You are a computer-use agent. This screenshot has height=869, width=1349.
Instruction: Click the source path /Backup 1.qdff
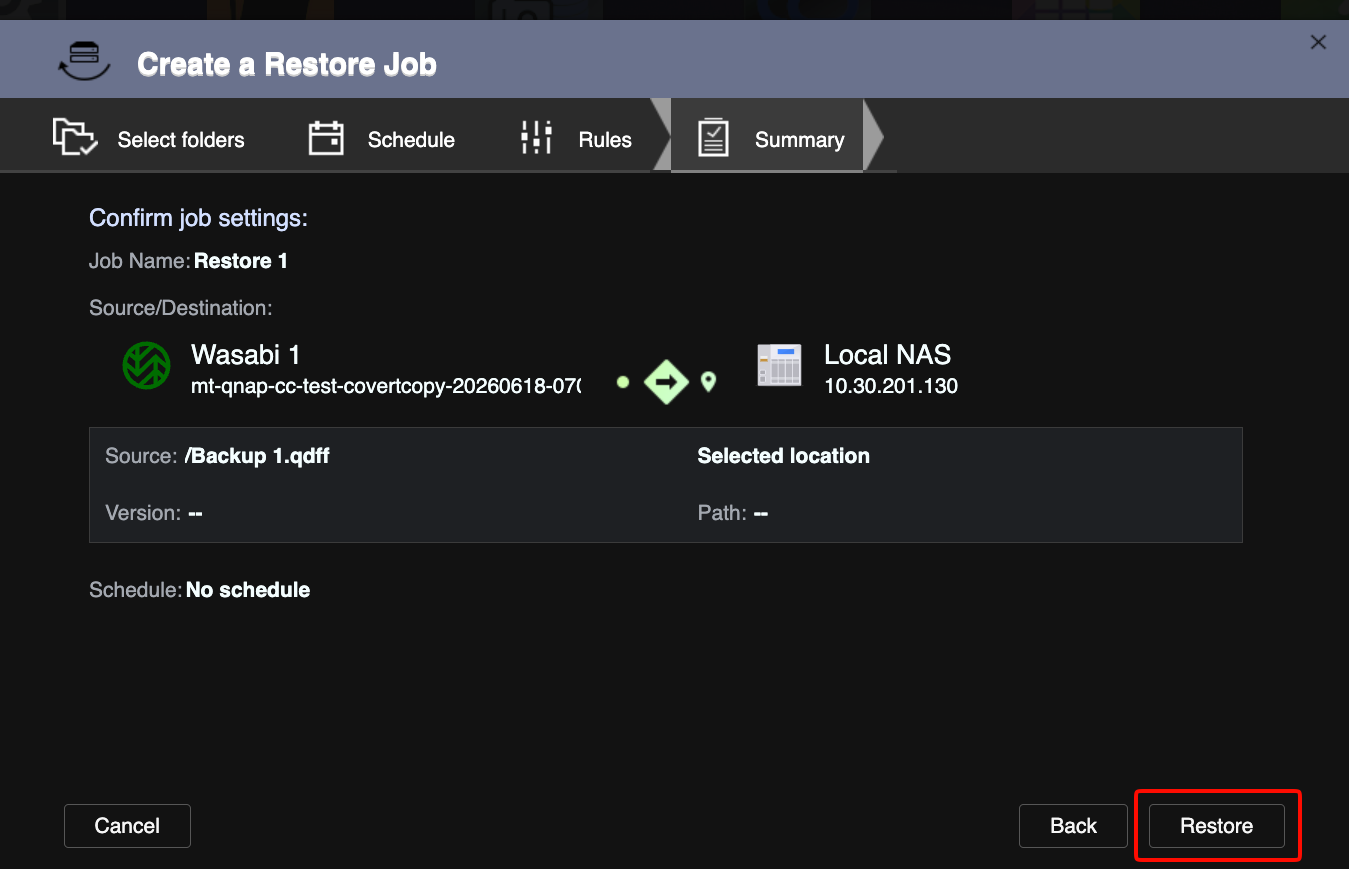coord(257,456)
